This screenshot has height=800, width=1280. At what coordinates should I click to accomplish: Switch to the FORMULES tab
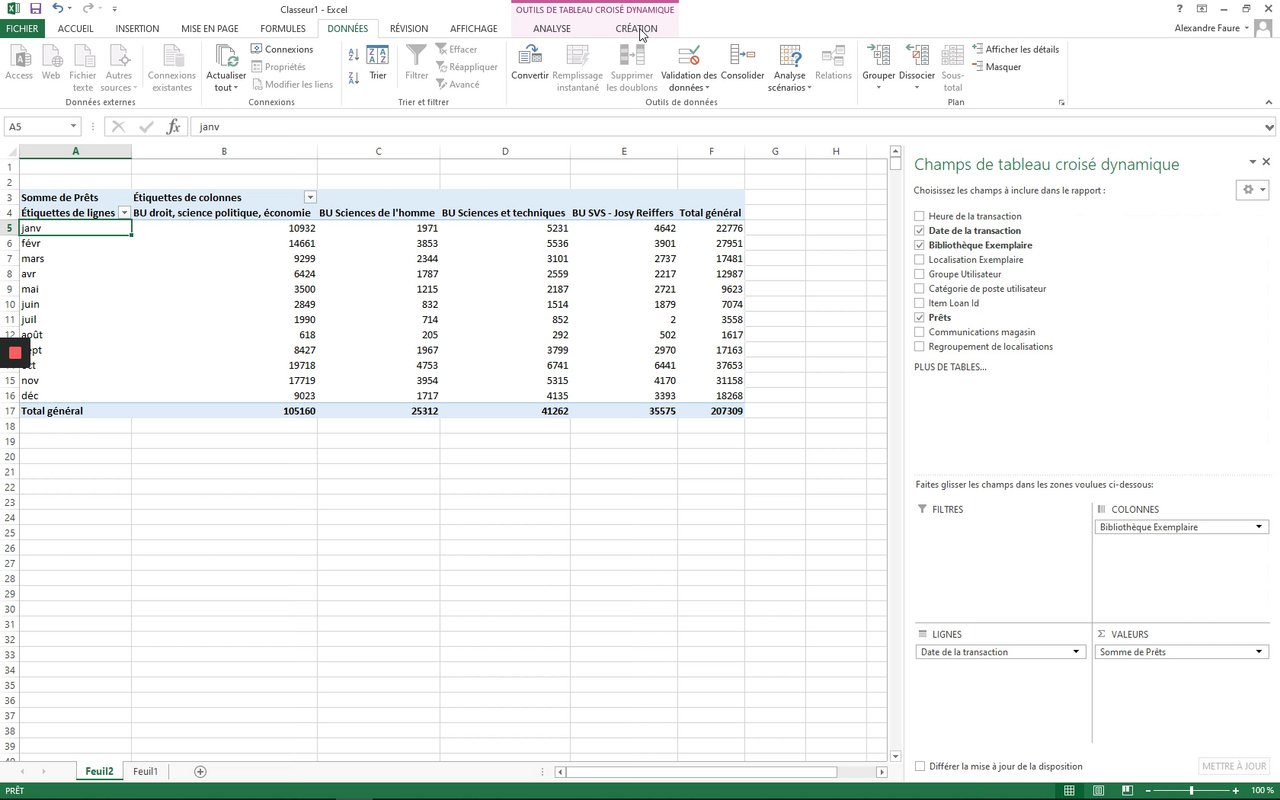point(283,29)
